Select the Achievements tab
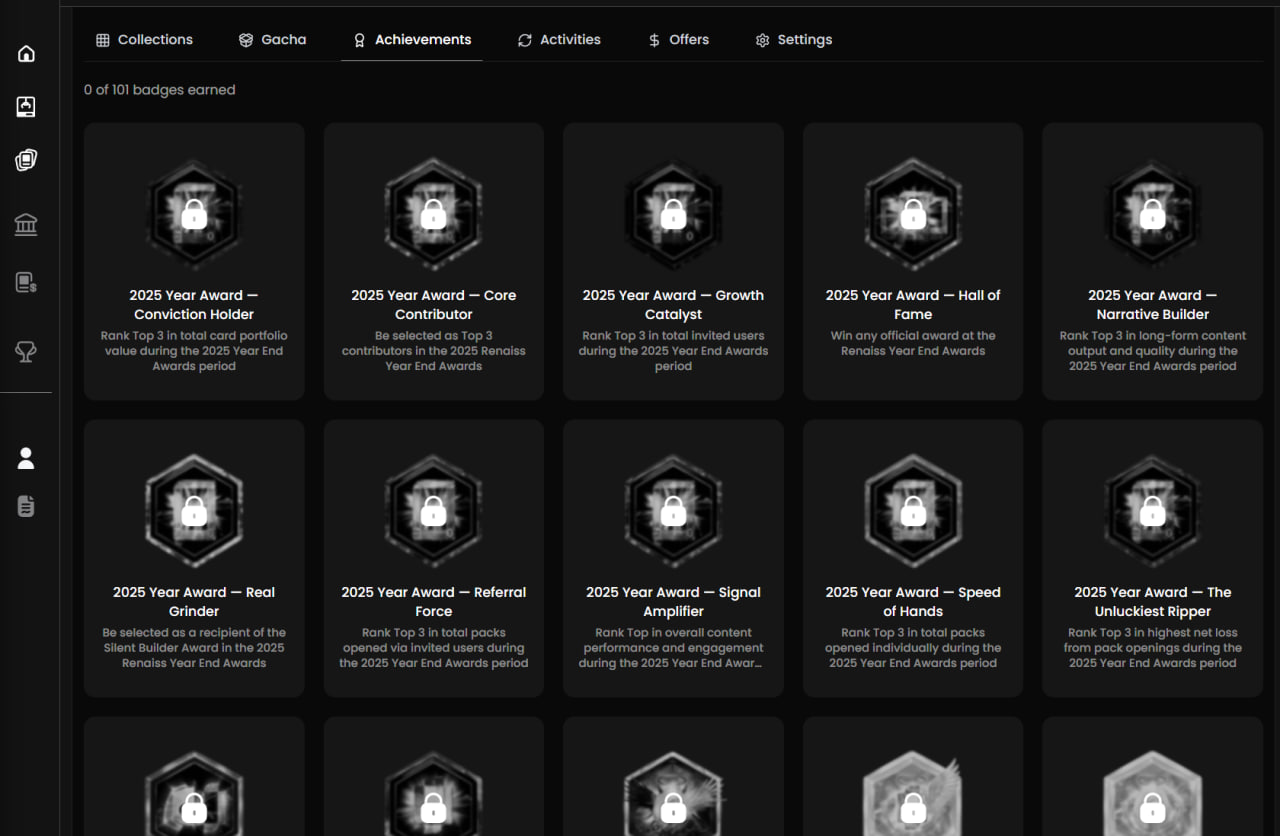 pos(412,40)
